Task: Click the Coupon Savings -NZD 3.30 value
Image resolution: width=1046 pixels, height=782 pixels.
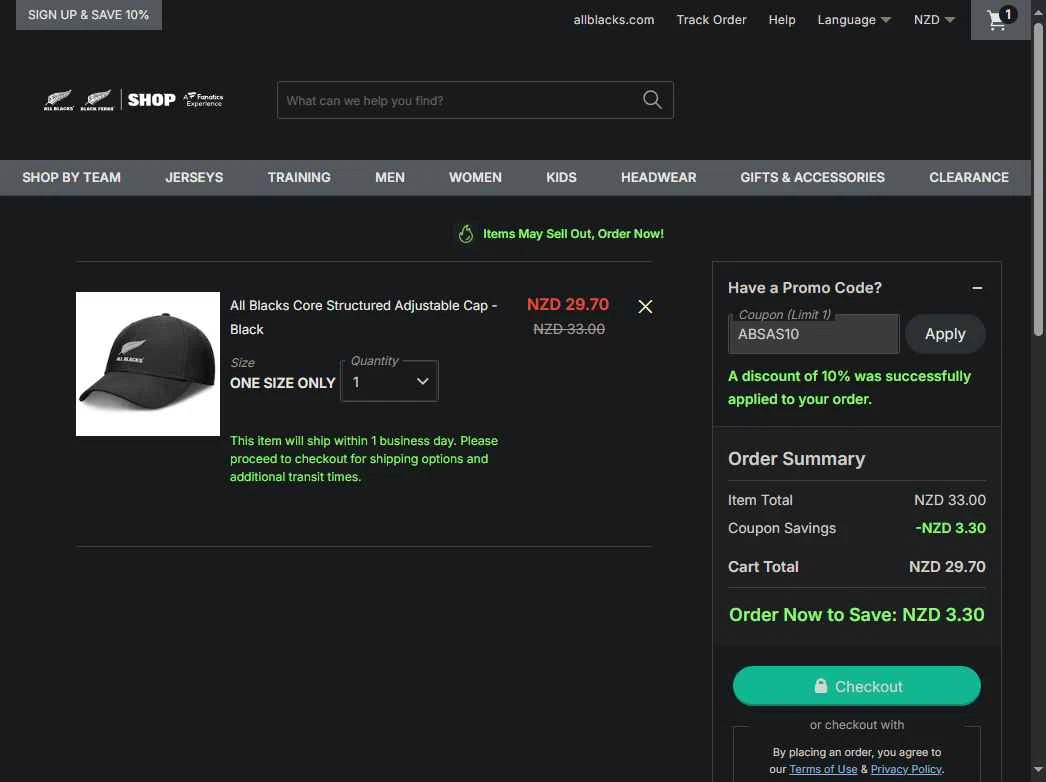Action: click(950, 528)
